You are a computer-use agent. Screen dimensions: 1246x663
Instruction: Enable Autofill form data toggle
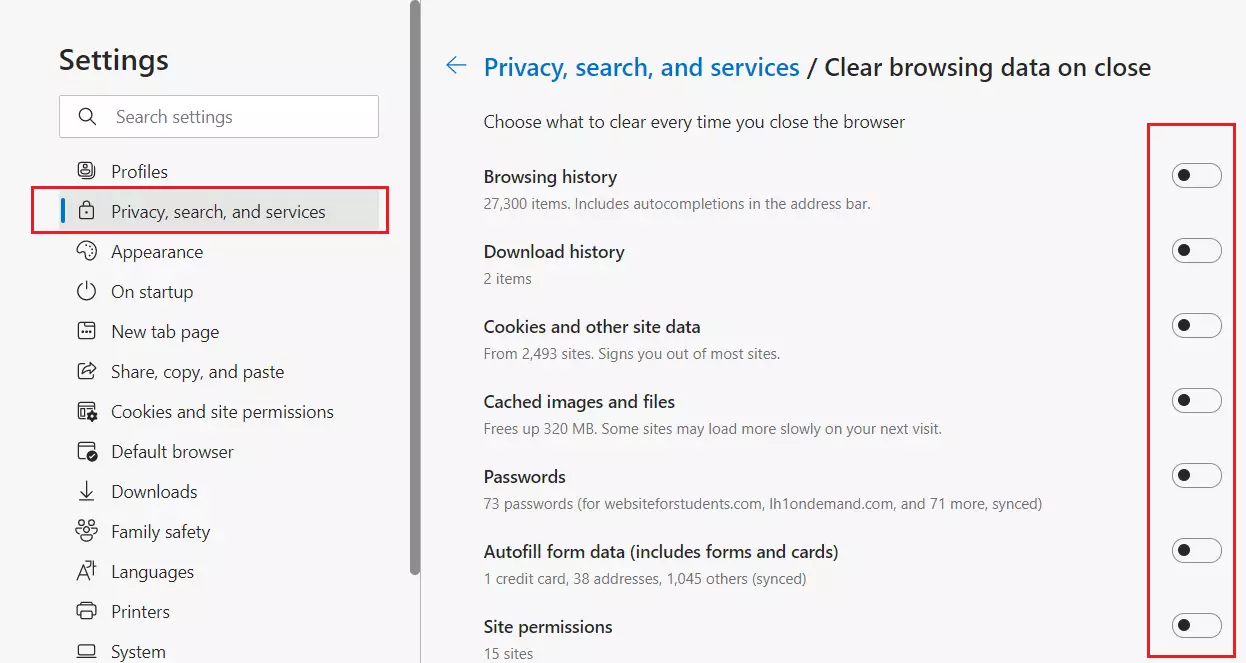(x=1196, y=551)
